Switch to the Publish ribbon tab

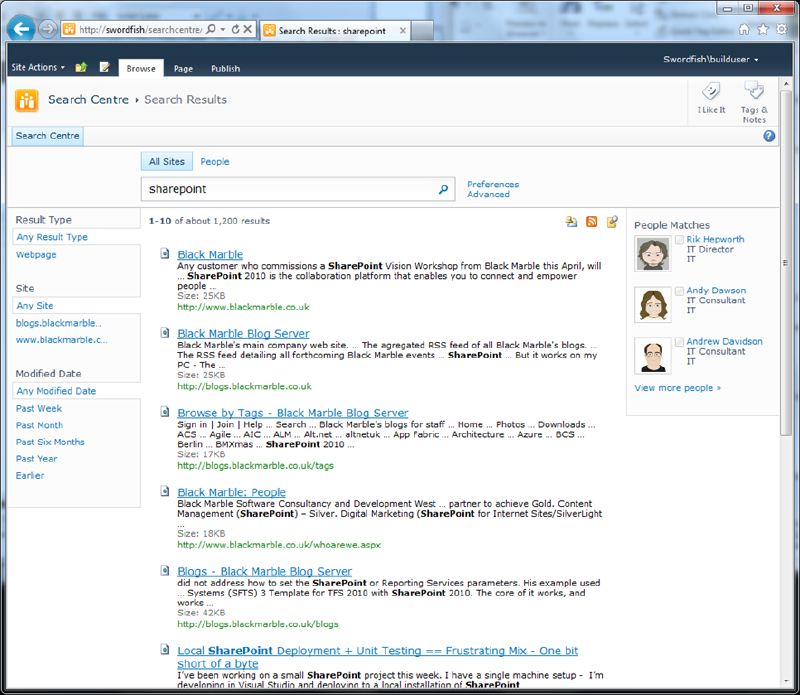[226, 68]
